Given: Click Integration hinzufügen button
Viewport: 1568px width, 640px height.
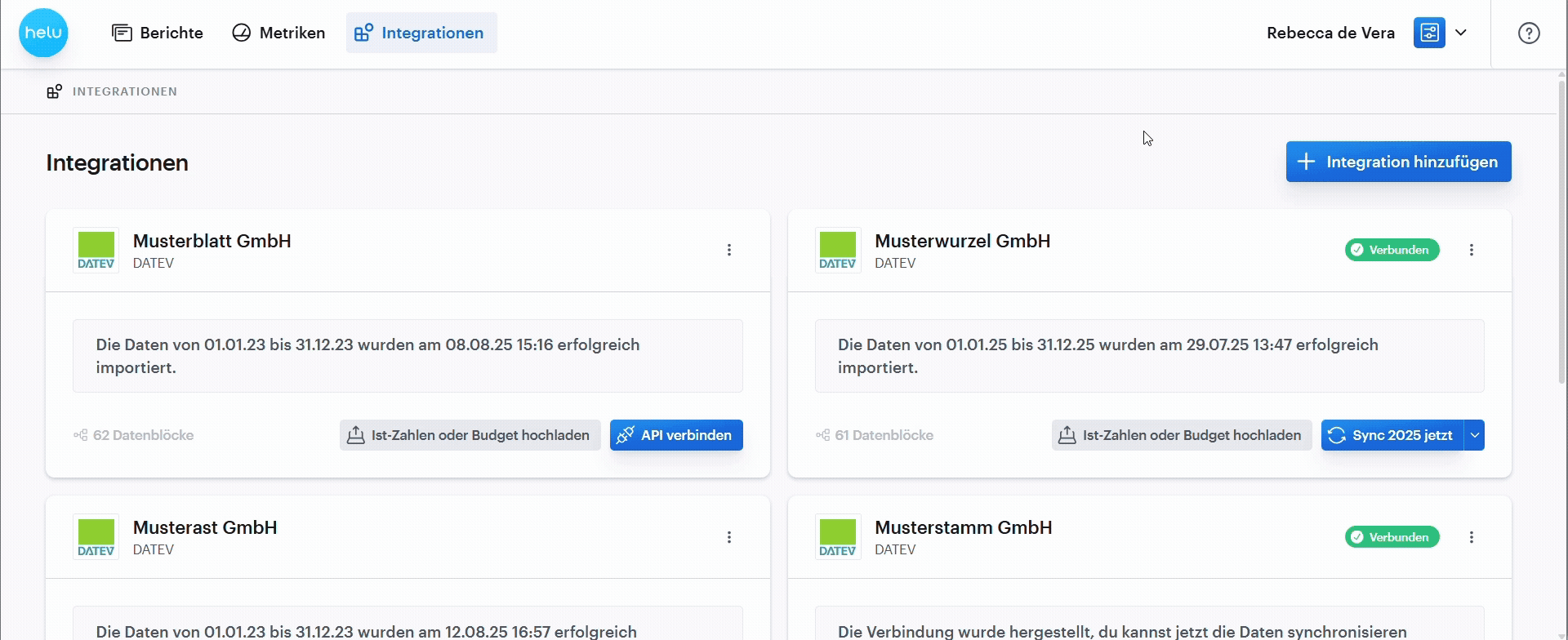Looking at the screenshot, I should coord(1398,162).
